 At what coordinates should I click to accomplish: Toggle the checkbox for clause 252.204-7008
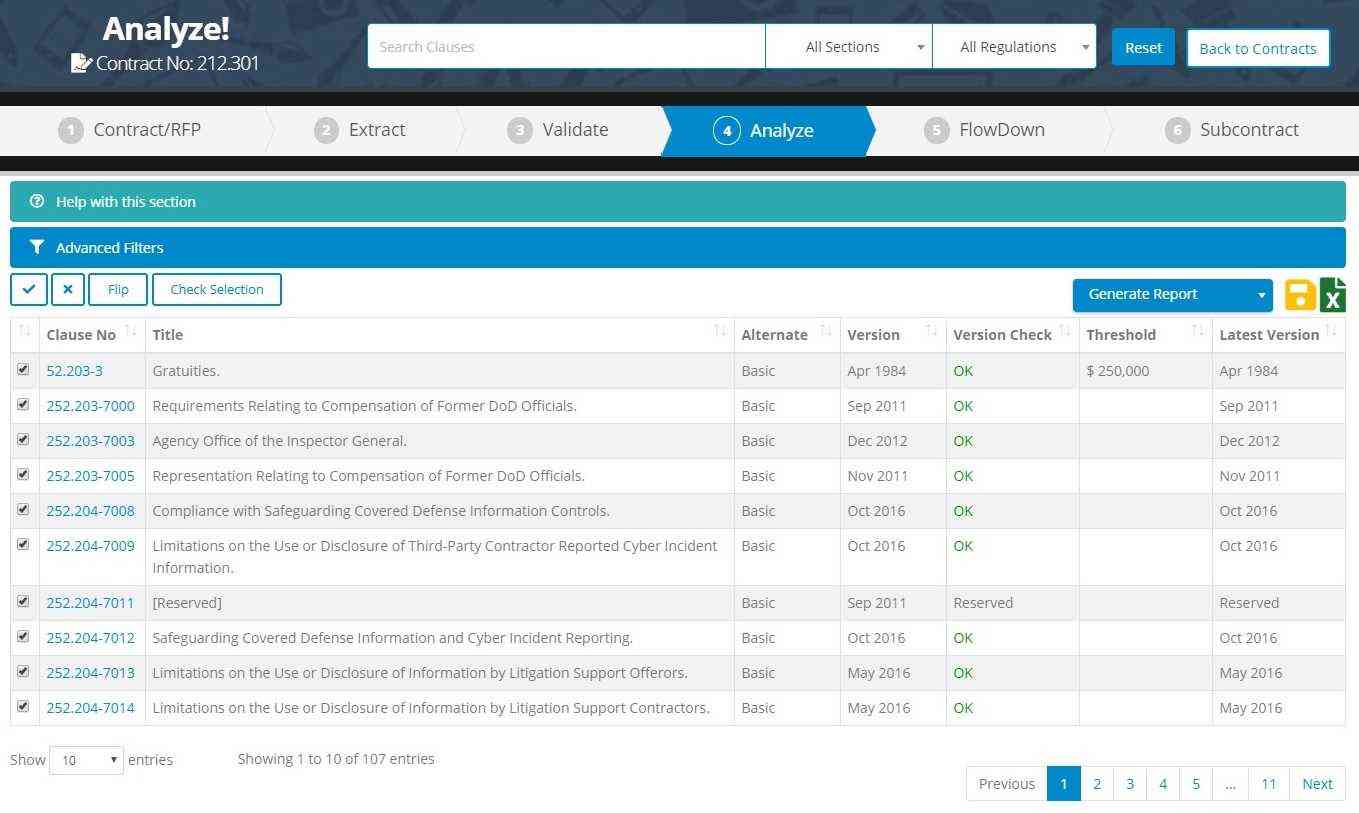23,509
